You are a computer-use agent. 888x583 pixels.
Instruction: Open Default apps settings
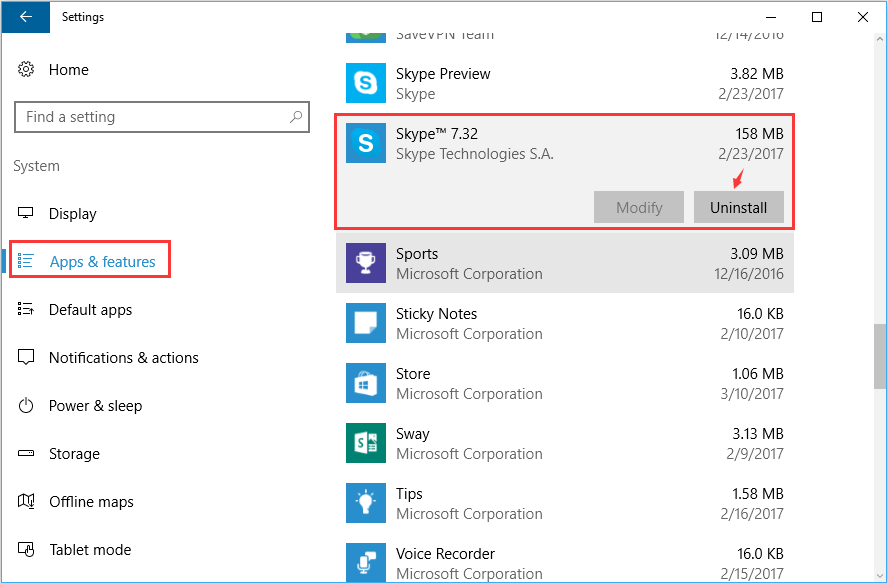tap(91, 310)
